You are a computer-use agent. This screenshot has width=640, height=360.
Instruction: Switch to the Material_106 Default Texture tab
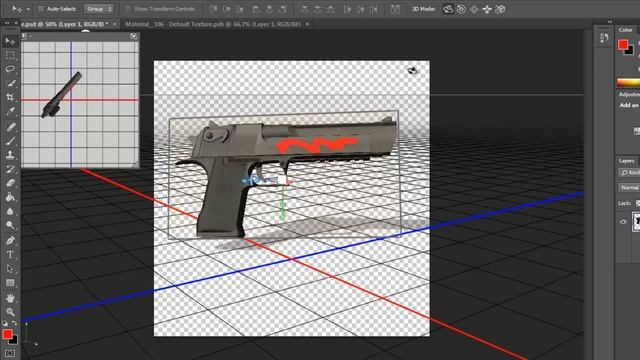click(213, 24)
